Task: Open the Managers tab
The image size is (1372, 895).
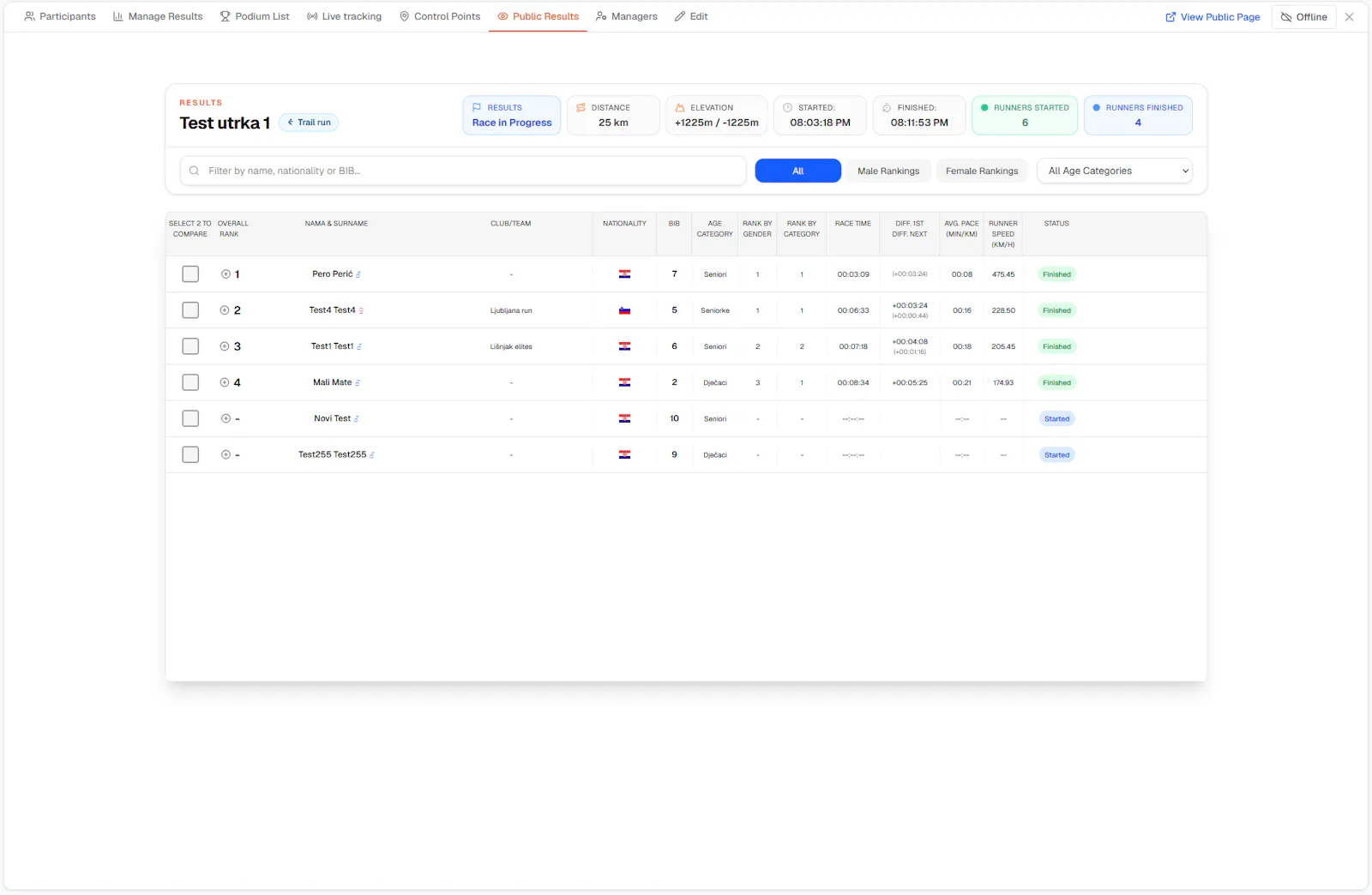Action: point(627,16)
